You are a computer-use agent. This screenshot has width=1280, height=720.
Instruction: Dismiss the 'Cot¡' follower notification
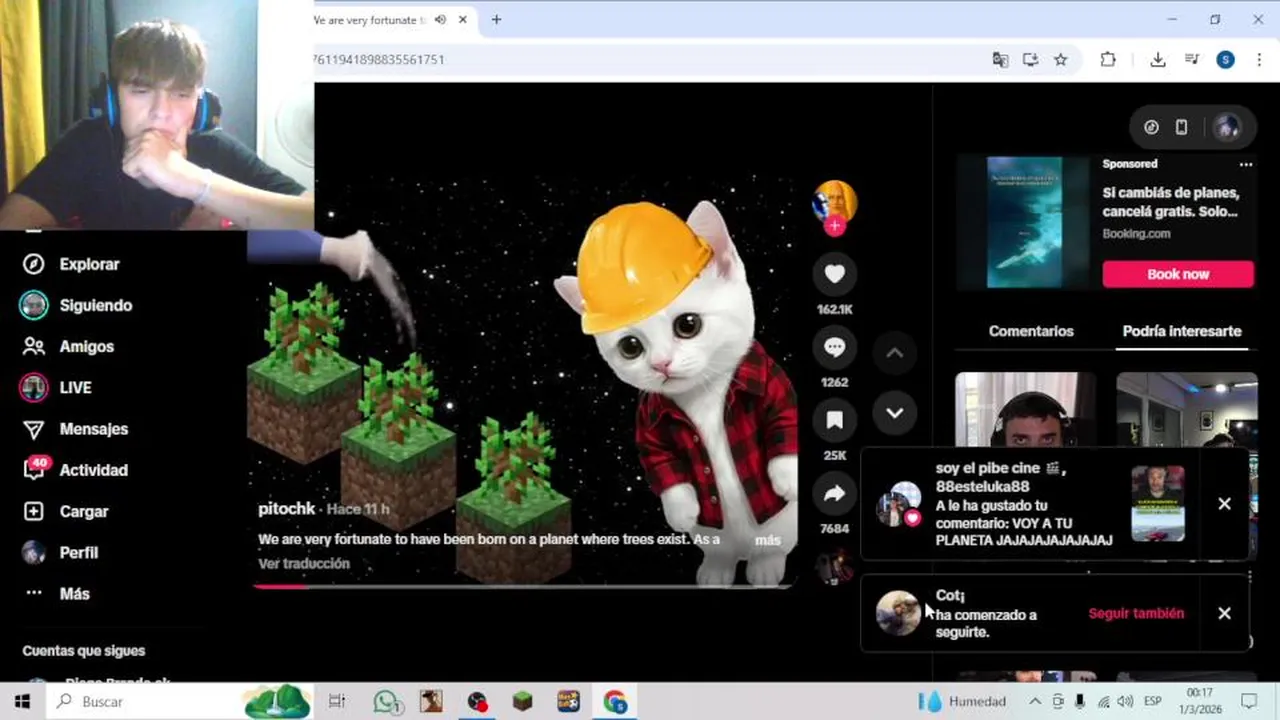(1224, 613)
